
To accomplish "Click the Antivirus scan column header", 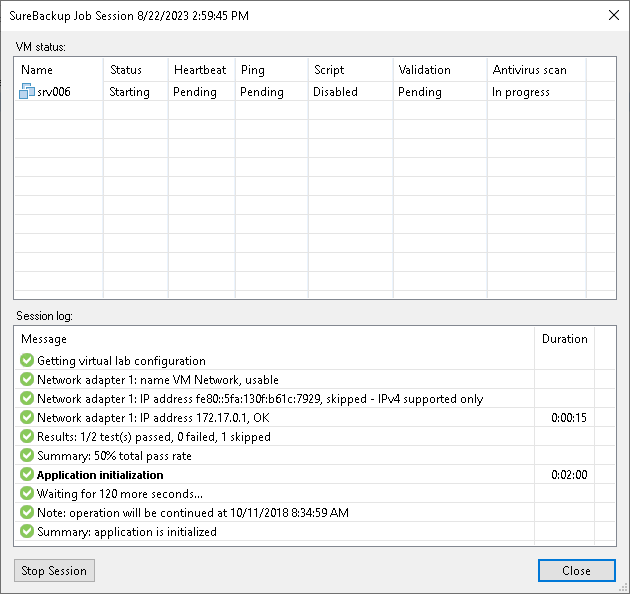I will 537,70.
